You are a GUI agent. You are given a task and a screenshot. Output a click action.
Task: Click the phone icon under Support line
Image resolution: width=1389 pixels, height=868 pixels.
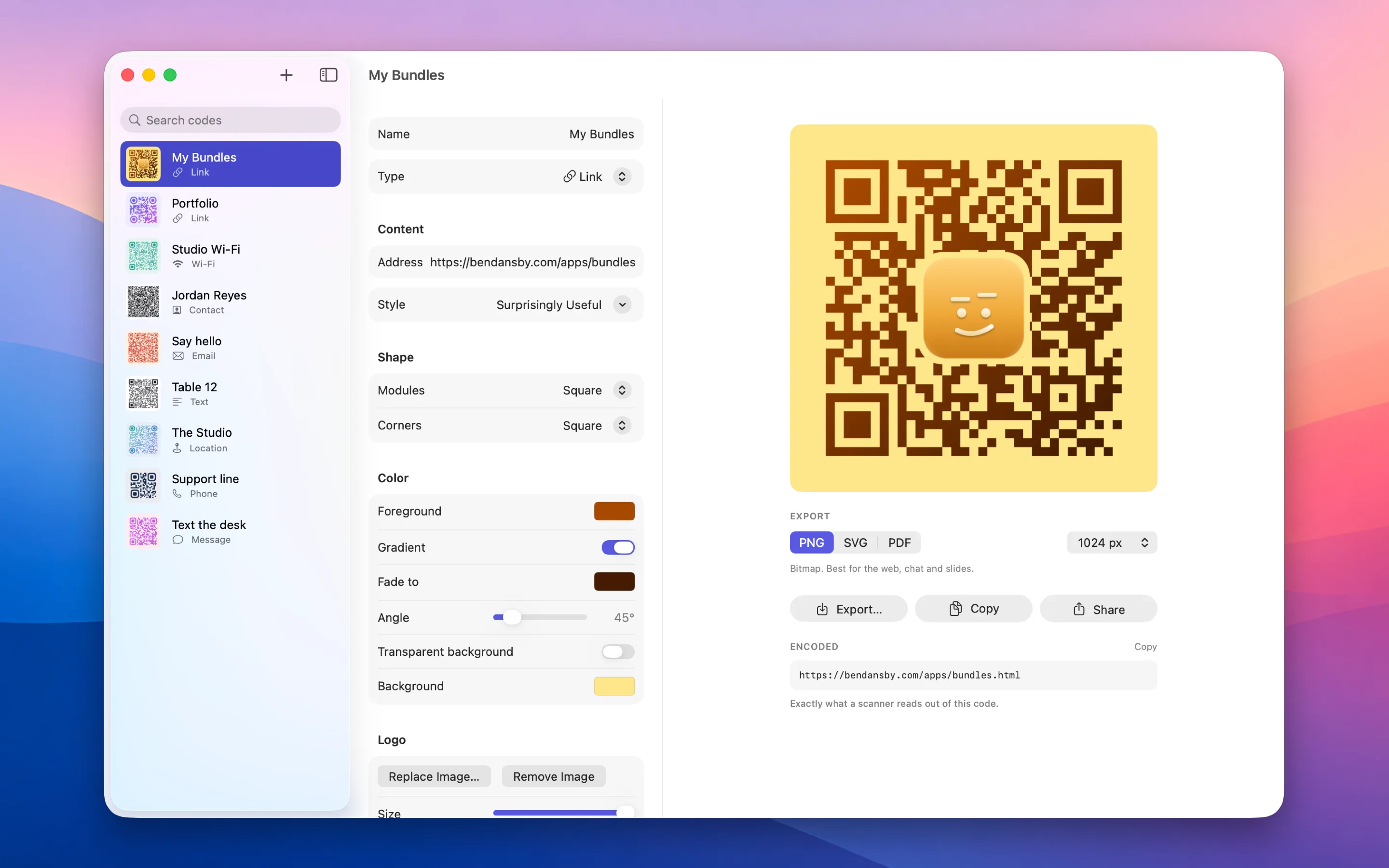tap(177, 494)
